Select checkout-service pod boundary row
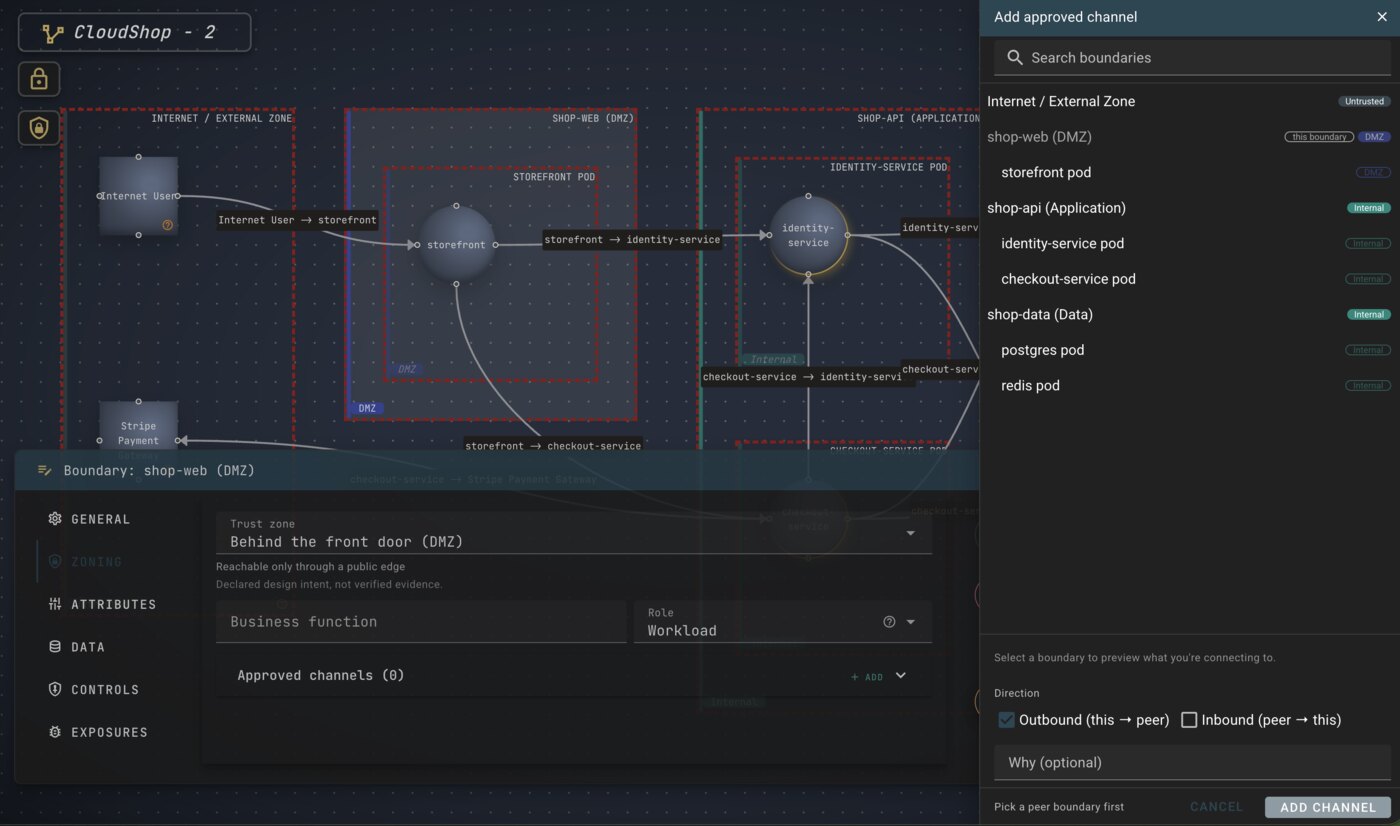 (1189, 279)
